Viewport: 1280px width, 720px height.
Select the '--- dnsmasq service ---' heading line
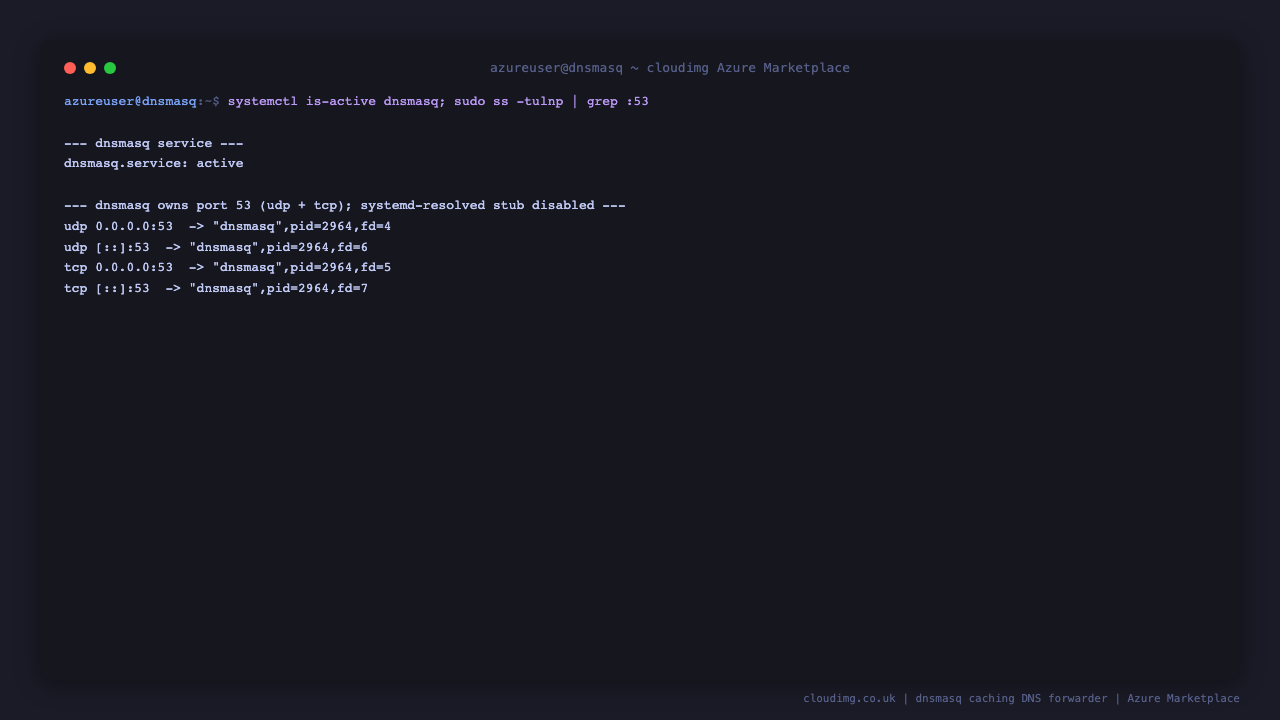point(154,143)
